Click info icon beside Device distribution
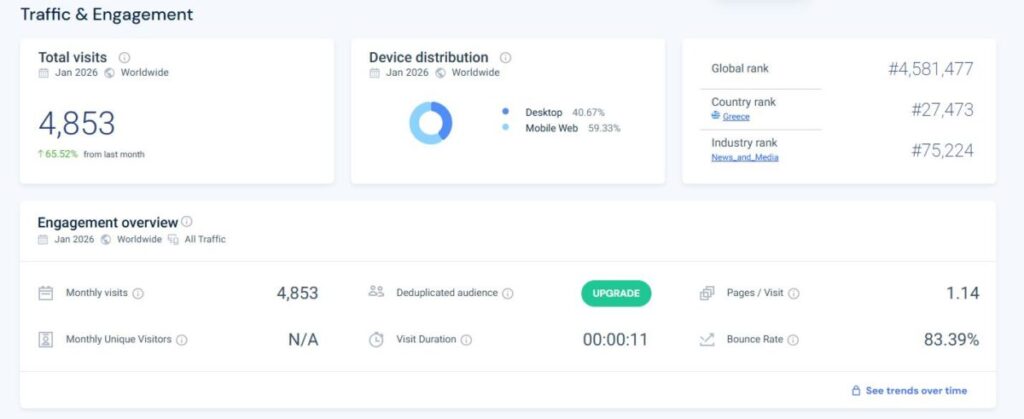The height and width of the screenshot is (419, 1024). pyautogui.click(x=506, y=58)
